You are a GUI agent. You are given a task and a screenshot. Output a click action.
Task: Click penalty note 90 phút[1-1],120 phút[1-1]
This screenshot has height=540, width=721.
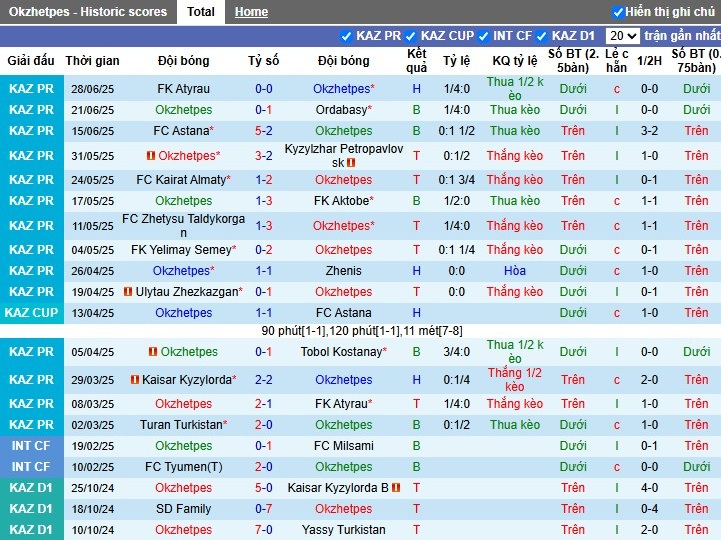point(362,331)
